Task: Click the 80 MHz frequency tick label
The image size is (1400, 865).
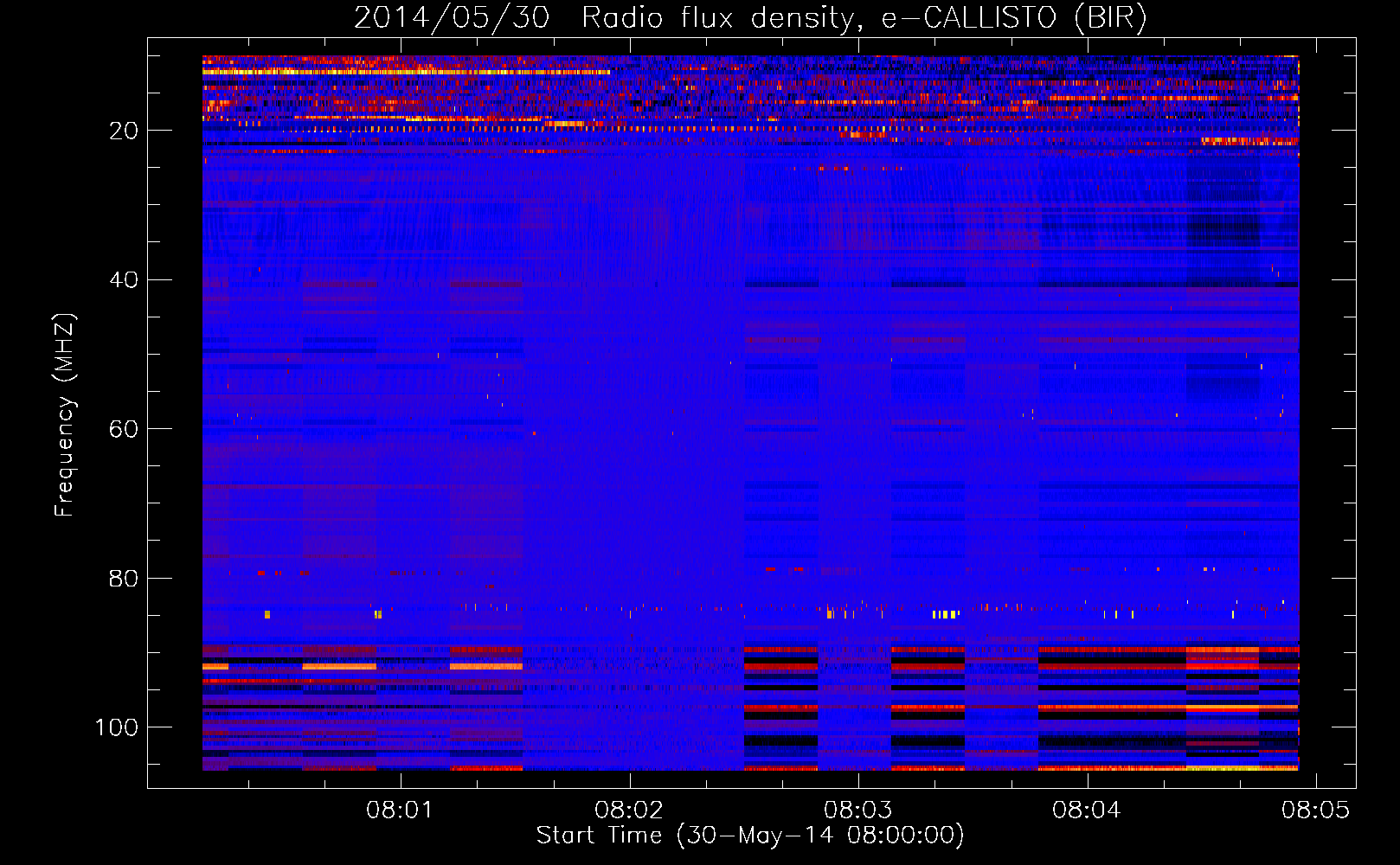Action: click(x=124, y=579)
